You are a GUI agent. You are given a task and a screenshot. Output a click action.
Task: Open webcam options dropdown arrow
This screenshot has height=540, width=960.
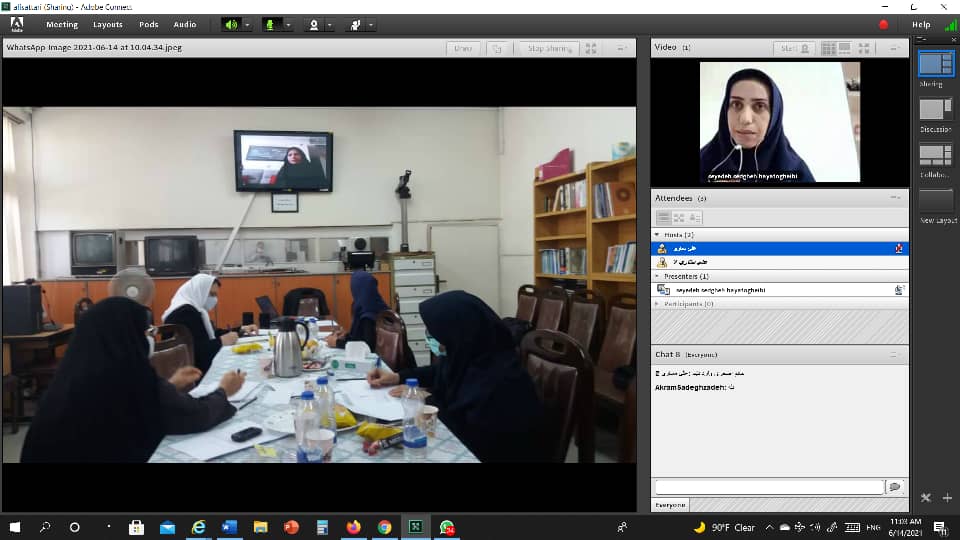(x=329, y=25)
